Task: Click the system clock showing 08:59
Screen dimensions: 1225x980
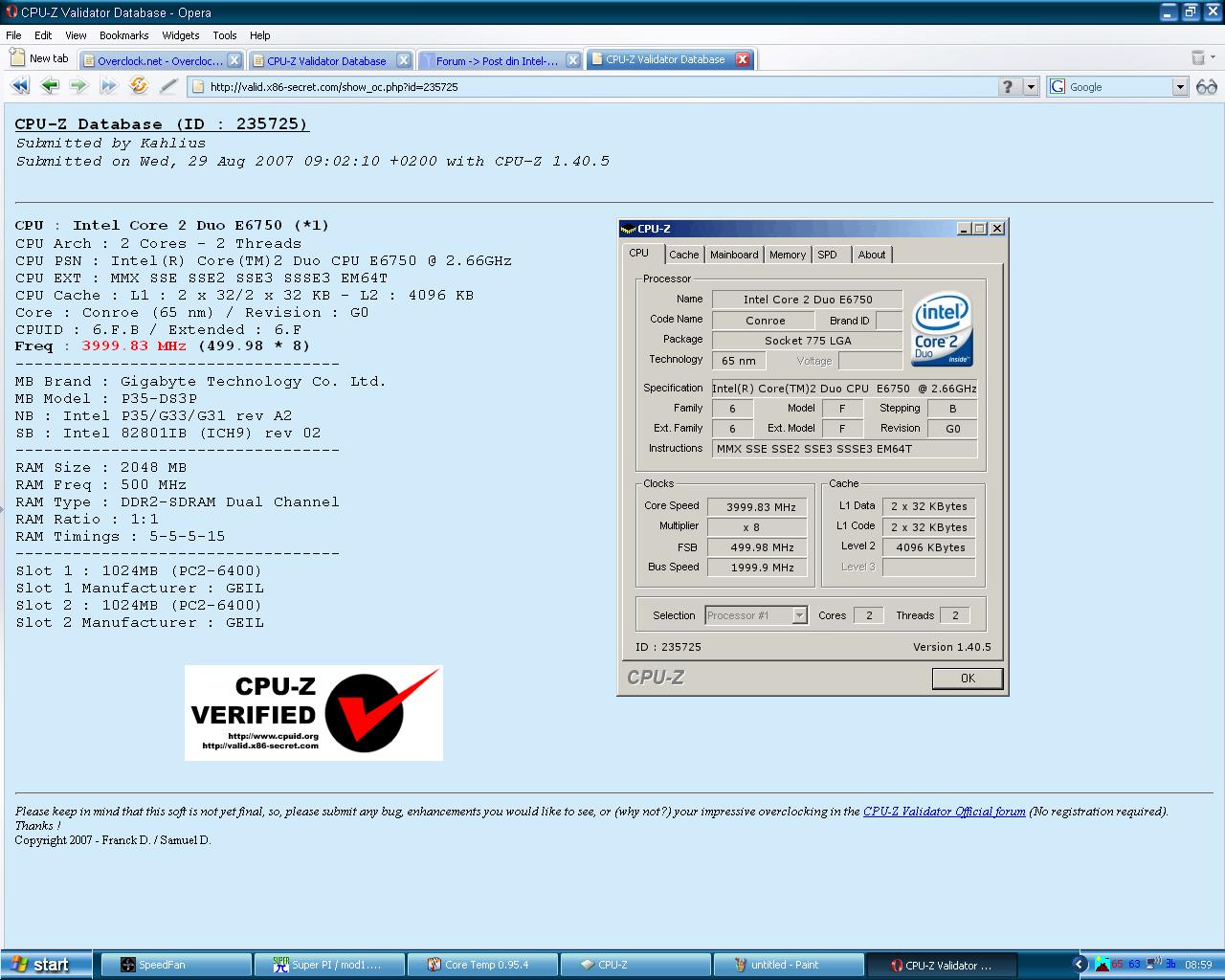Action: (1198, 965)
